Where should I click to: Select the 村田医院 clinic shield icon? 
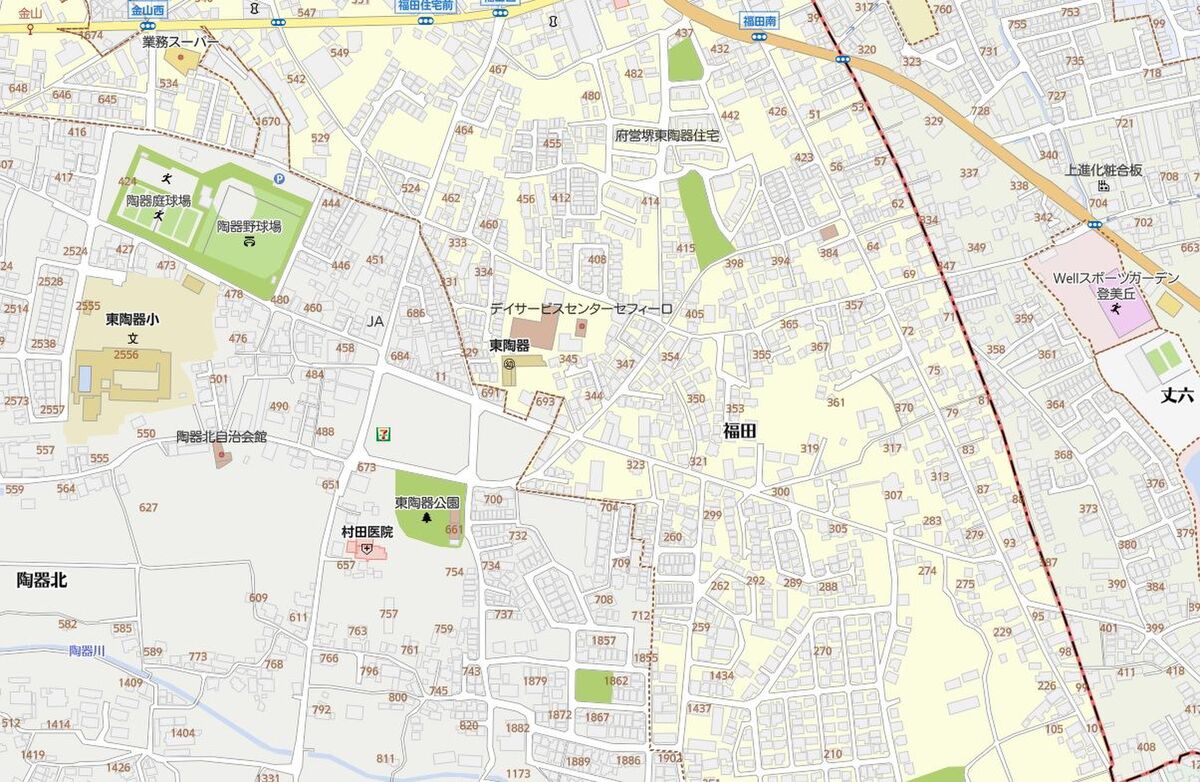click(367, 549)
